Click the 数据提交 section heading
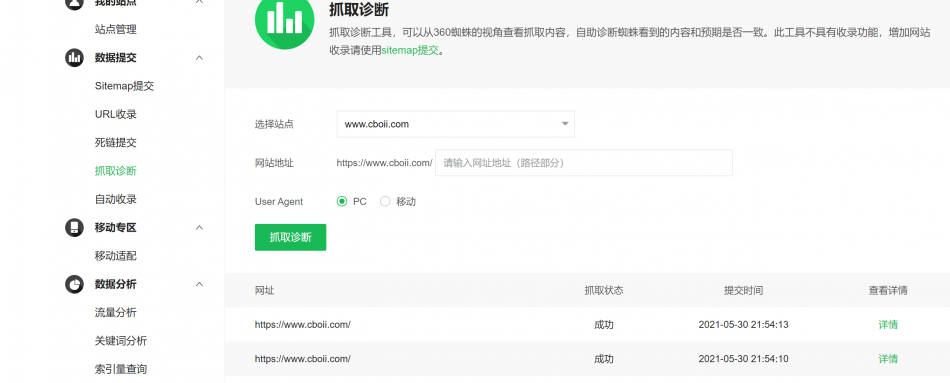The height and width of the screenshot is (383, 950). coord(116,58)
